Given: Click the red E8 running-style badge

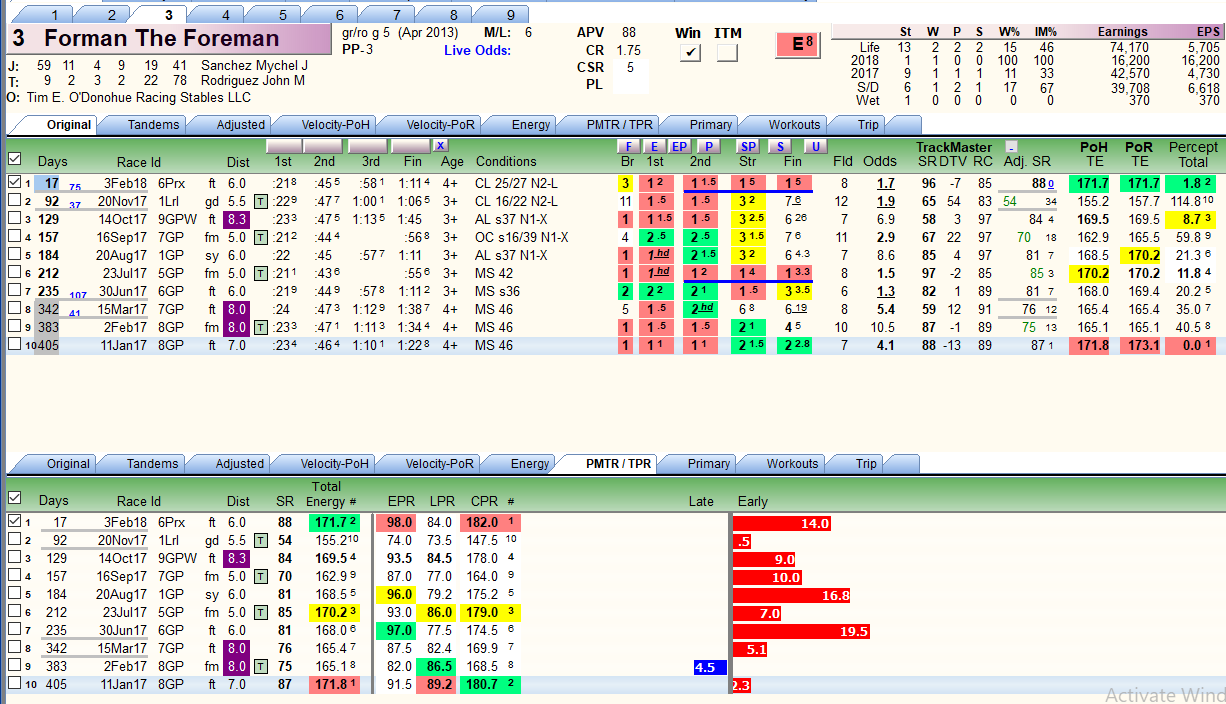Looking at the screenshot, I should point(798,44).
